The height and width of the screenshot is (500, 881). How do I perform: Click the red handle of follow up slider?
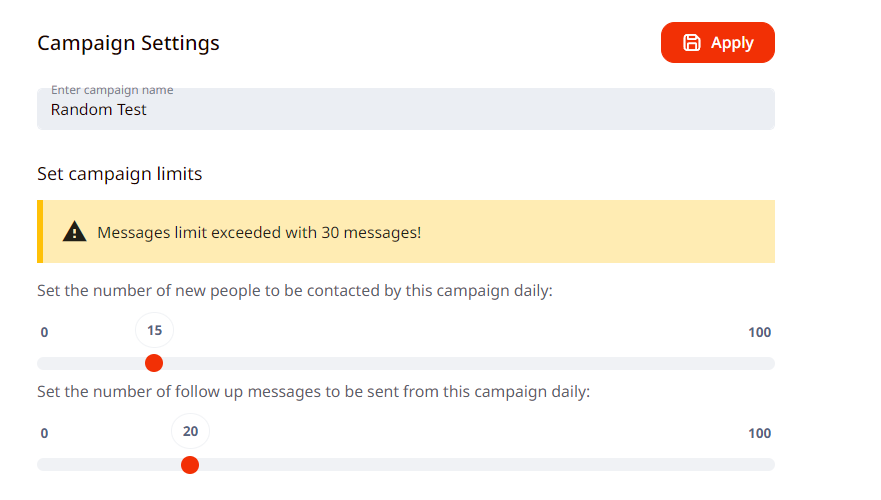click(190, 464)
